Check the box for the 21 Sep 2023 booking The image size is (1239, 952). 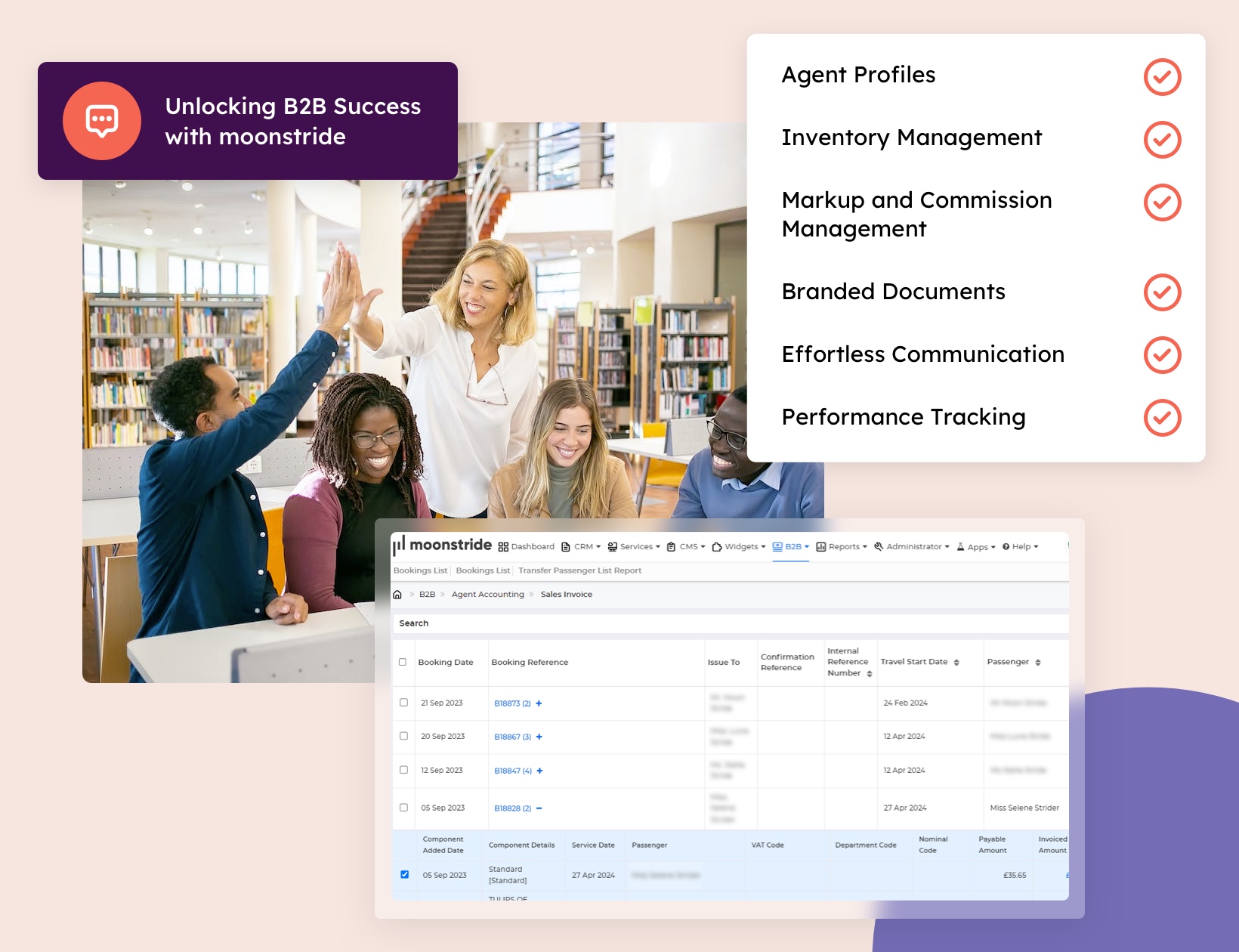coord(403,703)
